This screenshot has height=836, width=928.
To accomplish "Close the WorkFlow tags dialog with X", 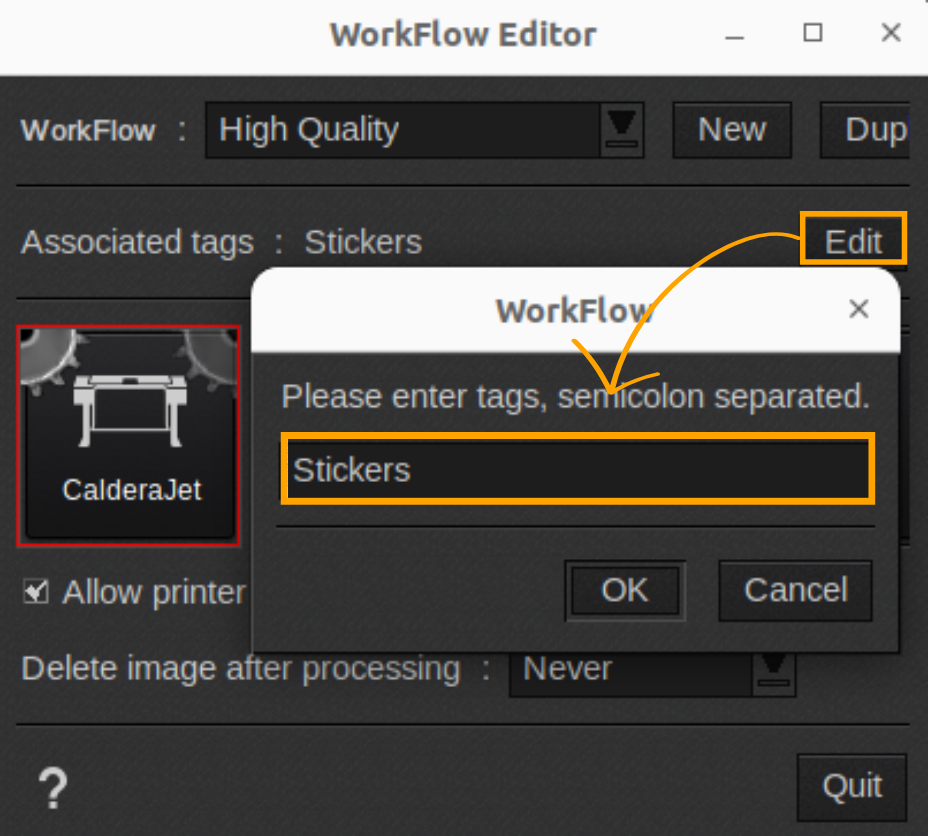I will (858, 309).
